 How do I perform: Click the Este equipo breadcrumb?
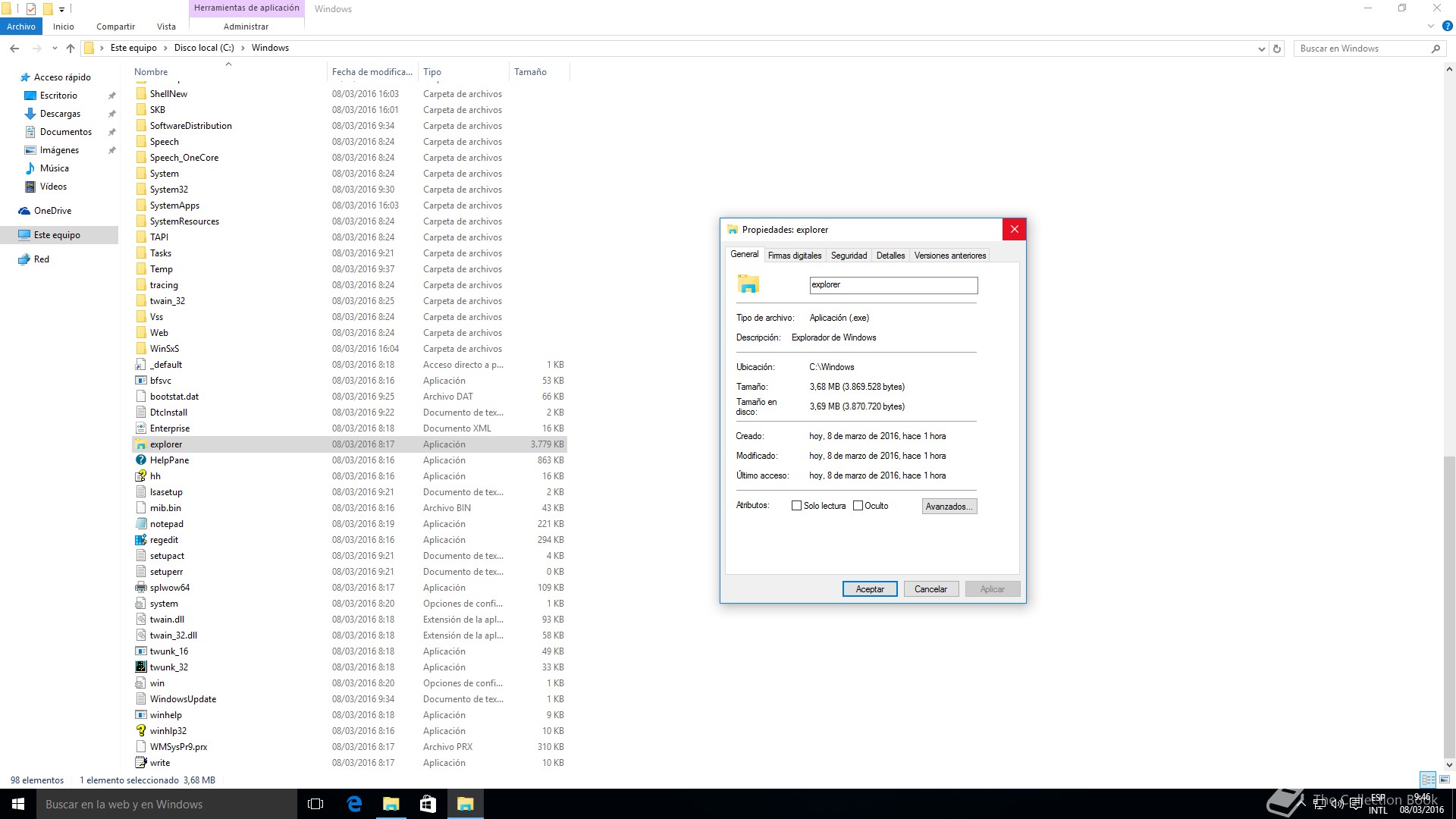(133, 48)
